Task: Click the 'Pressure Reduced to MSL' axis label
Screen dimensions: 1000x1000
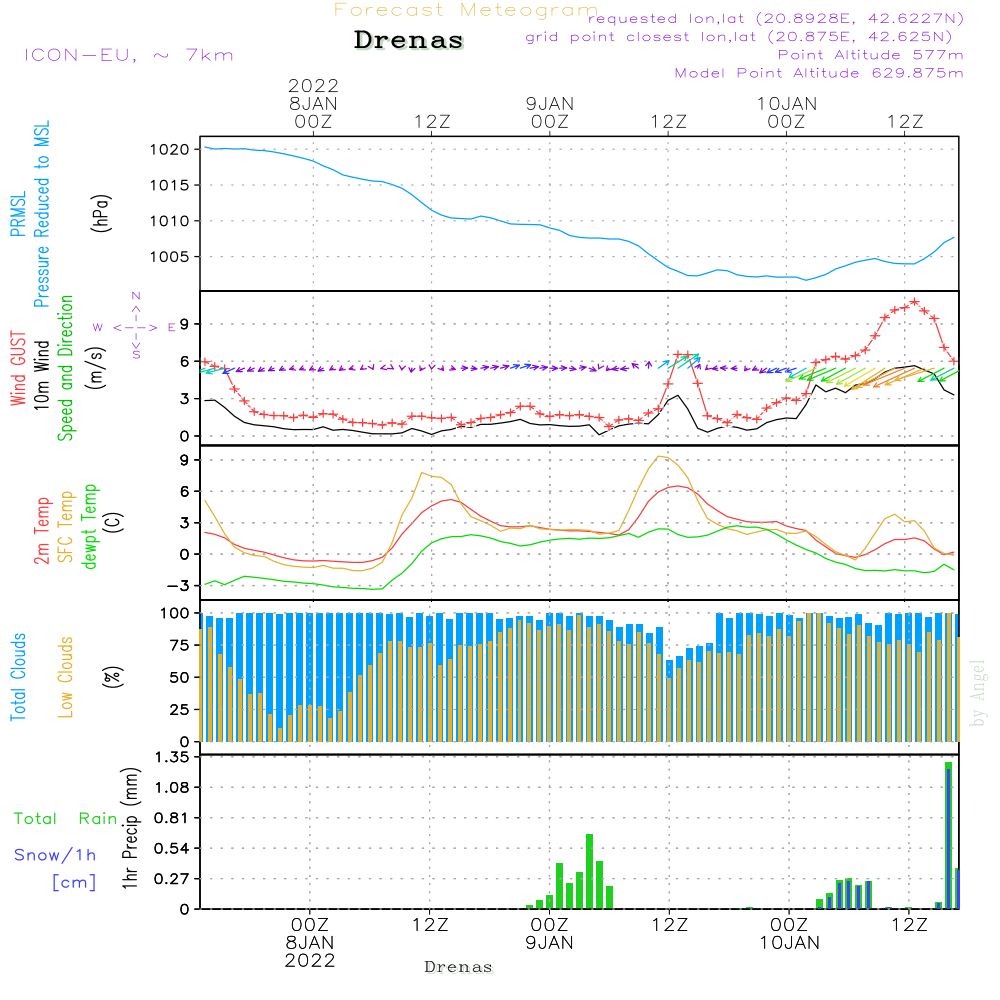Action: (x=41, y=214)
